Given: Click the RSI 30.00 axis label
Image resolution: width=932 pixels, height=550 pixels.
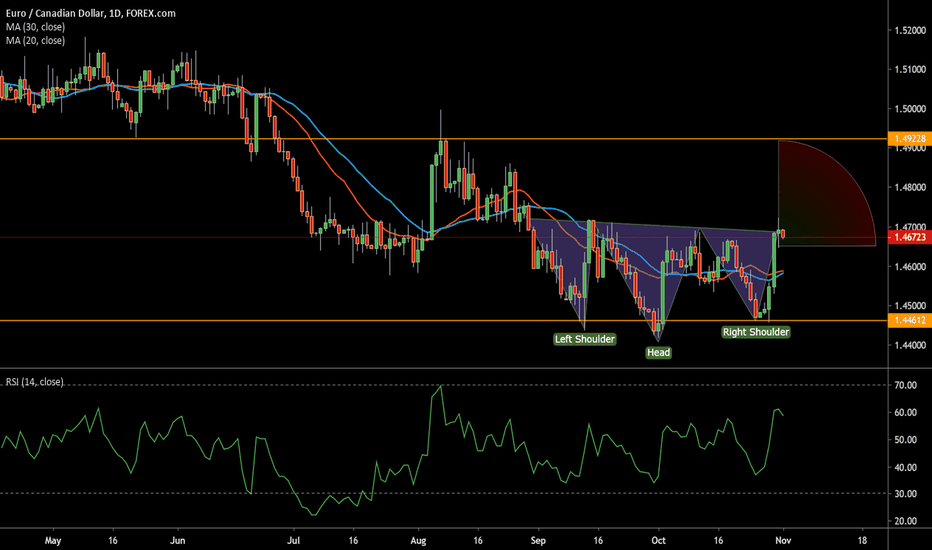Looking at the screenshot, I should click(x=905, y=494).
